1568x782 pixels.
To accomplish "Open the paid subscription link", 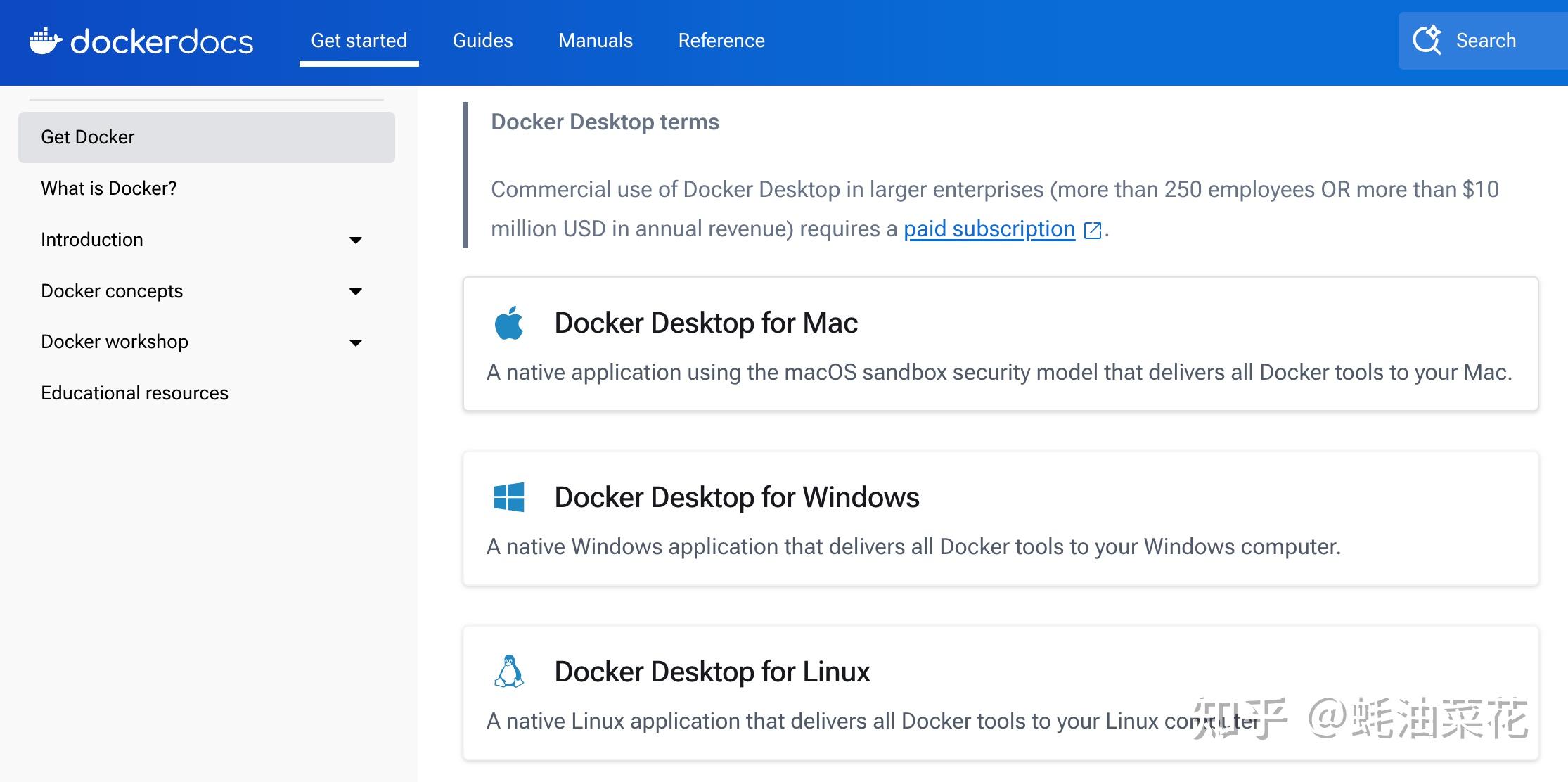I will (x=989, y=229).
